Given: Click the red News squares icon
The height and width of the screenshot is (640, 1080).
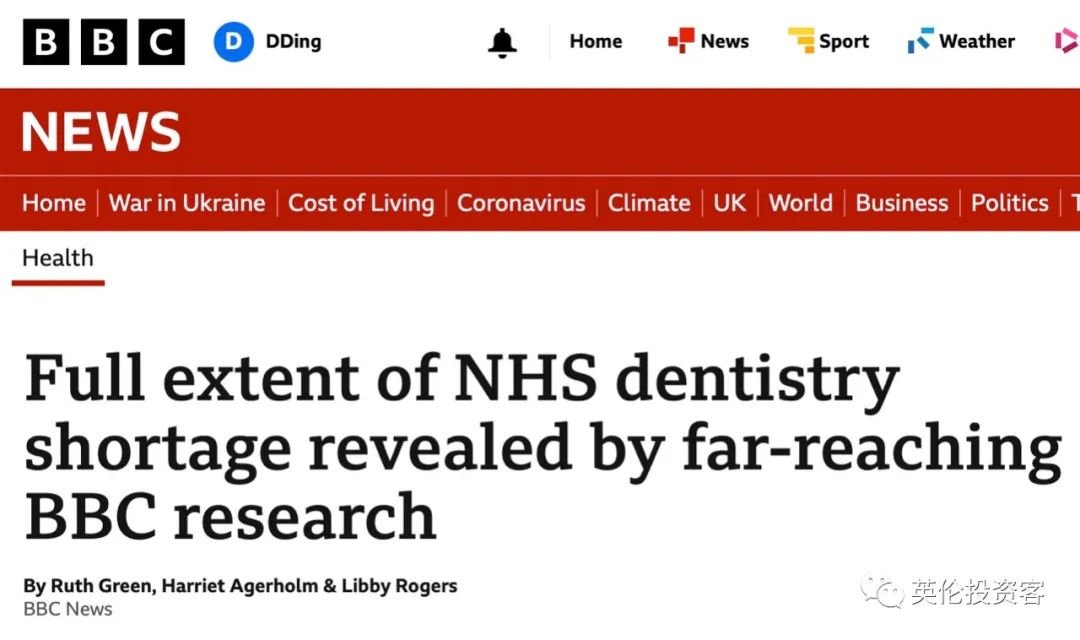Looking at the screenshot, I should 681,41.
